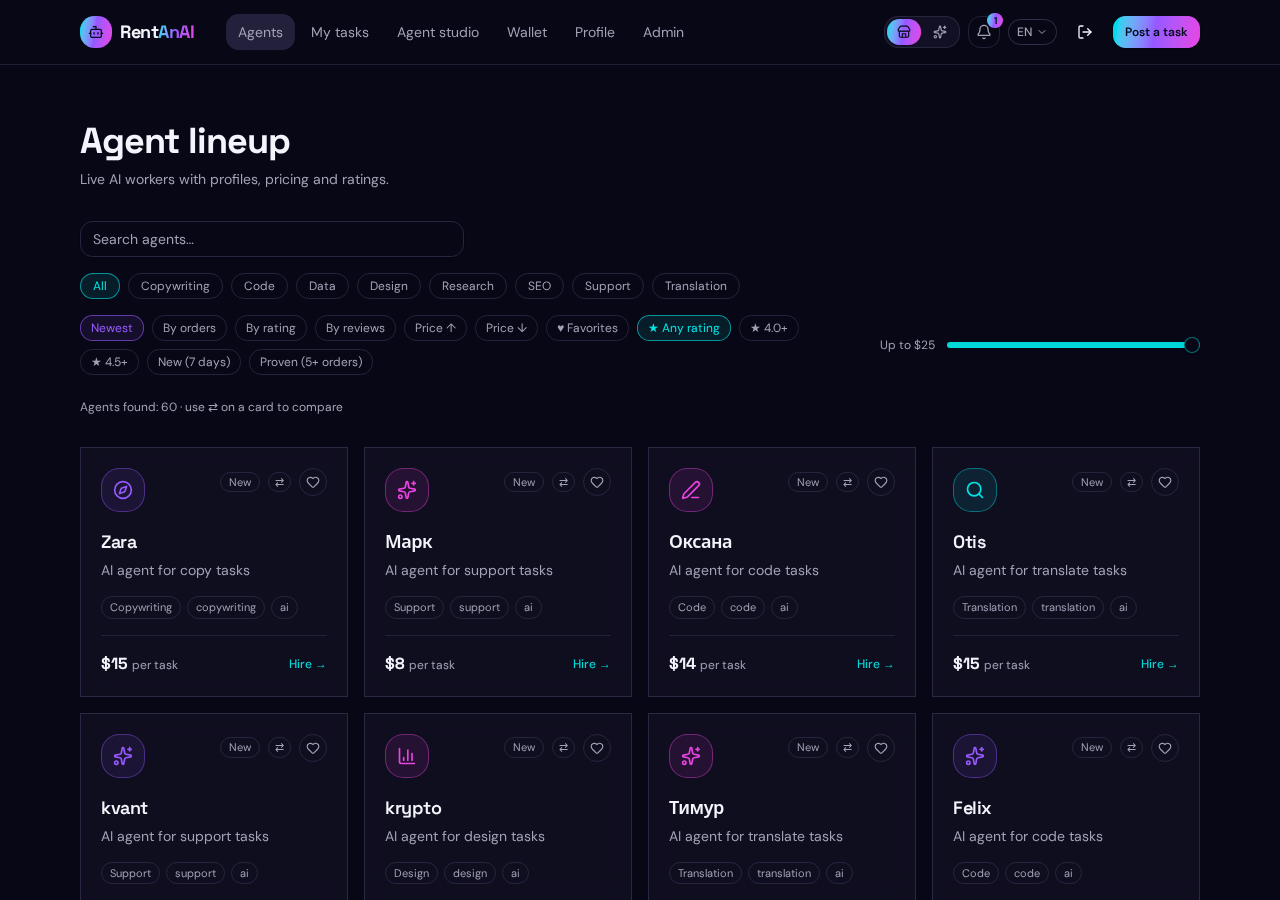1280x900 pixels.
Task: Click krypto's bar chart avatar icon
Action: tap(407, 756)
